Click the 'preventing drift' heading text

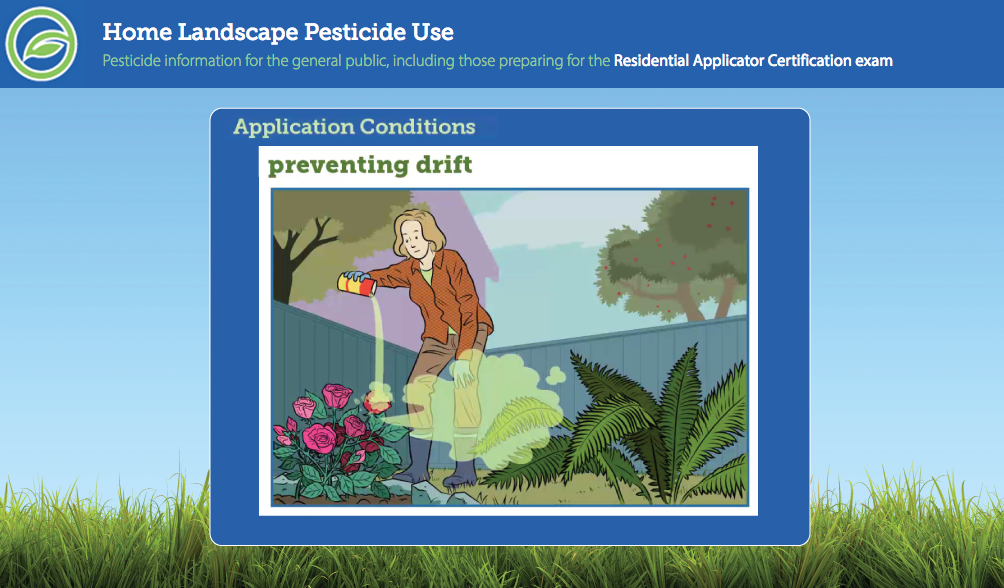tap(370, 165)
